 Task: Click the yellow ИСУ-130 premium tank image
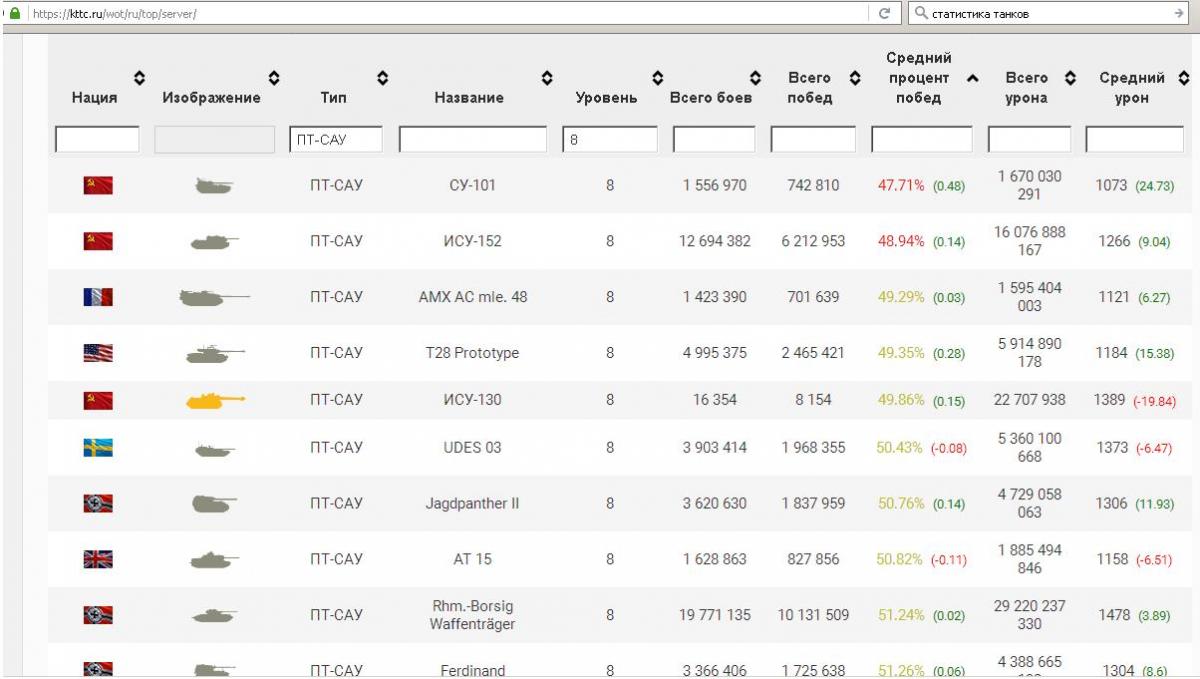click(x=214, y=400)
